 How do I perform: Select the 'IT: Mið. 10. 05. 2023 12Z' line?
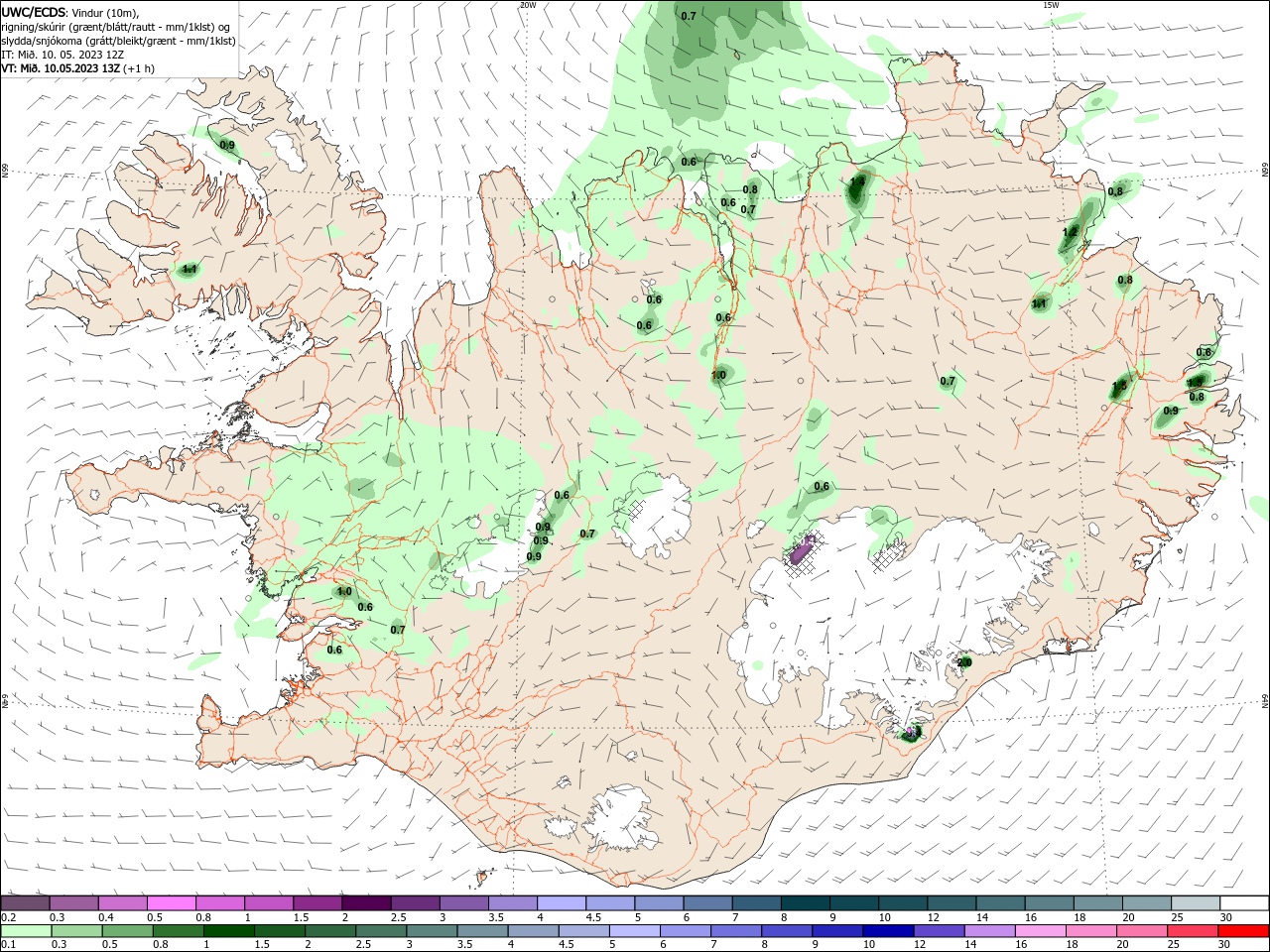(63, 55)
